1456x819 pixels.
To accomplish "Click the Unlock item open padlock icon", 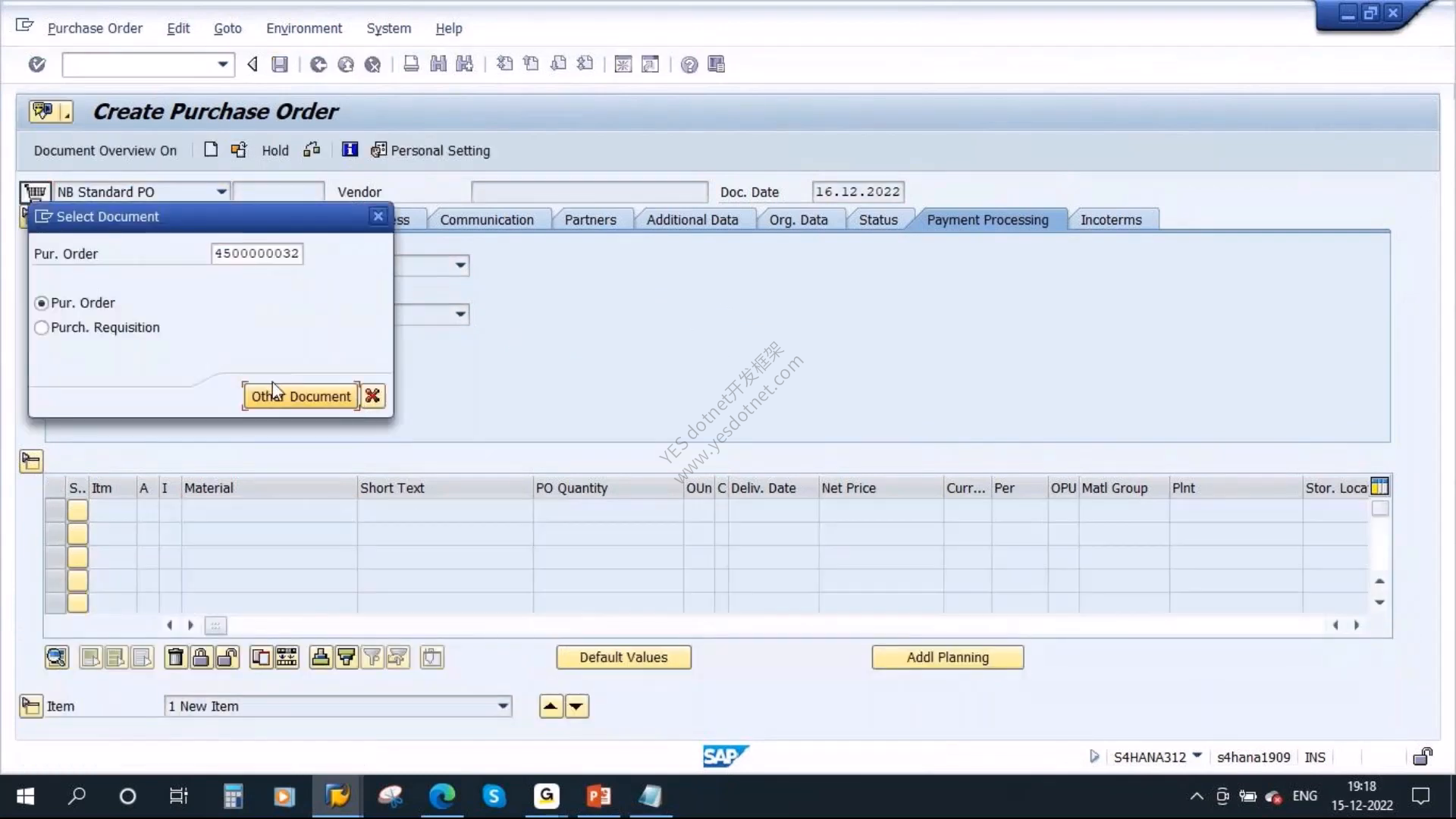I will pos(227,657).
